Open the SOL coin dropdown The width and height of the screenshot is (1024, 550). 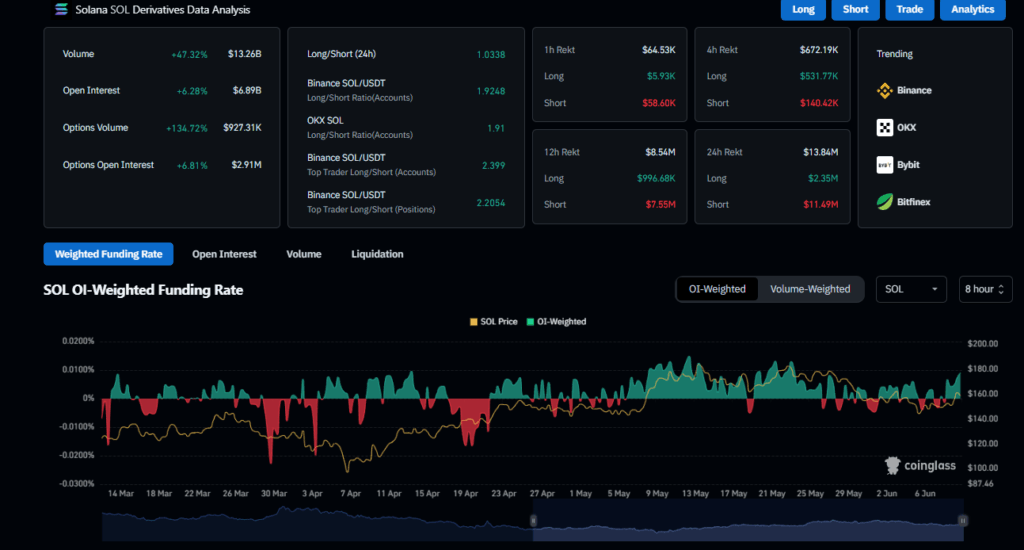[911, 289]
